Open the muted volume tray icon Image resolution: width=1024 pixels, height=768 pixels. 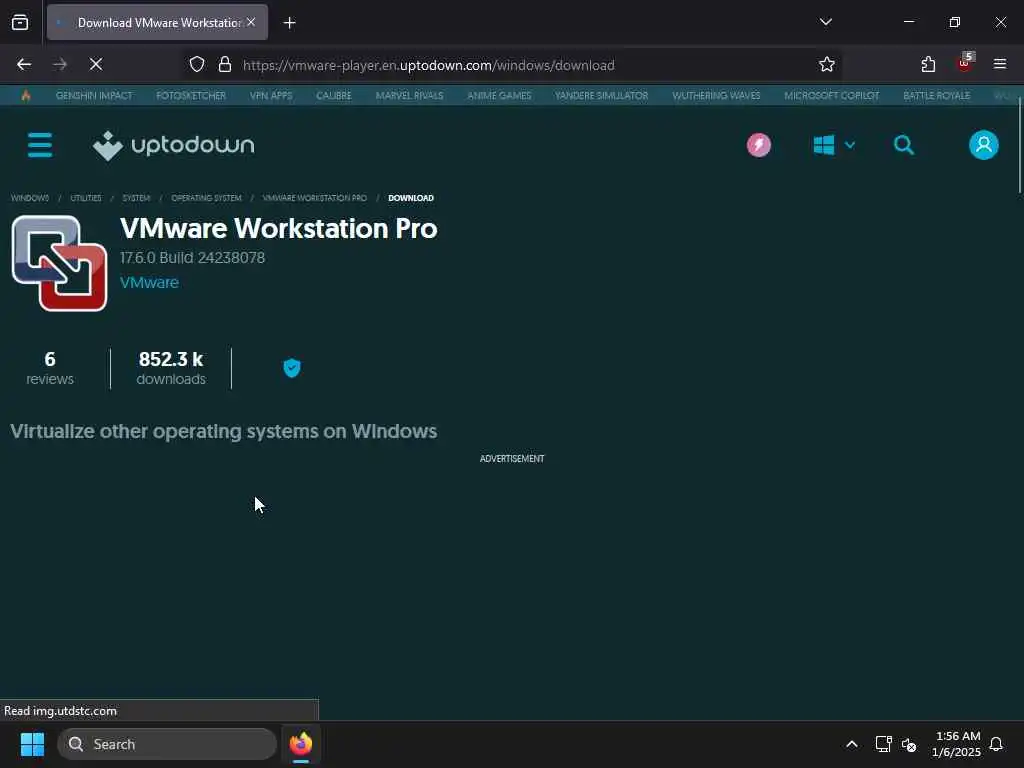[908, 744]
